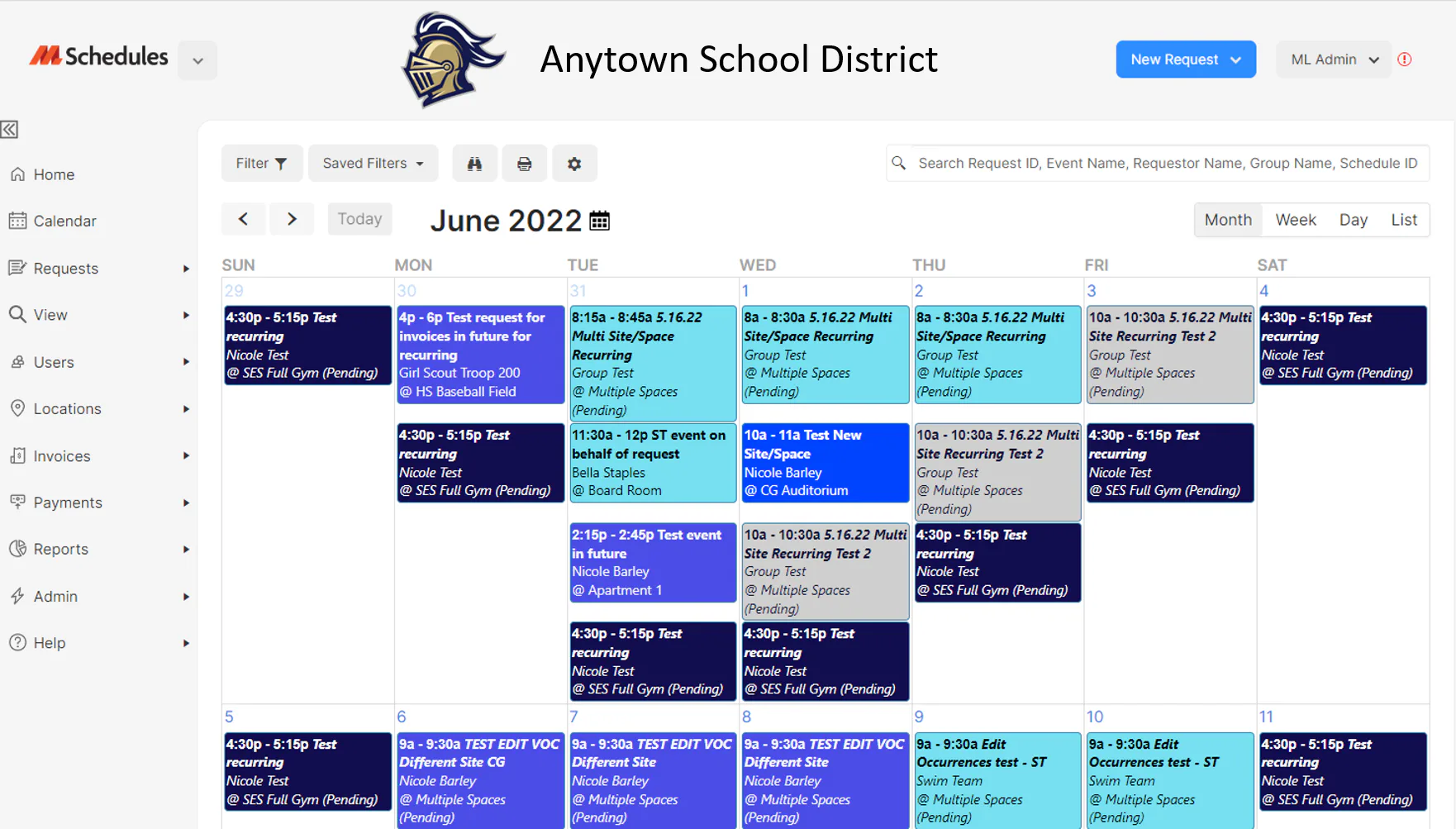Image resolution: width=1456 pixels, height=829 pixels.
Task: Open Friday June 3 10a Multi Site Recurring Test 2
Action: (x=1170, y=355)
